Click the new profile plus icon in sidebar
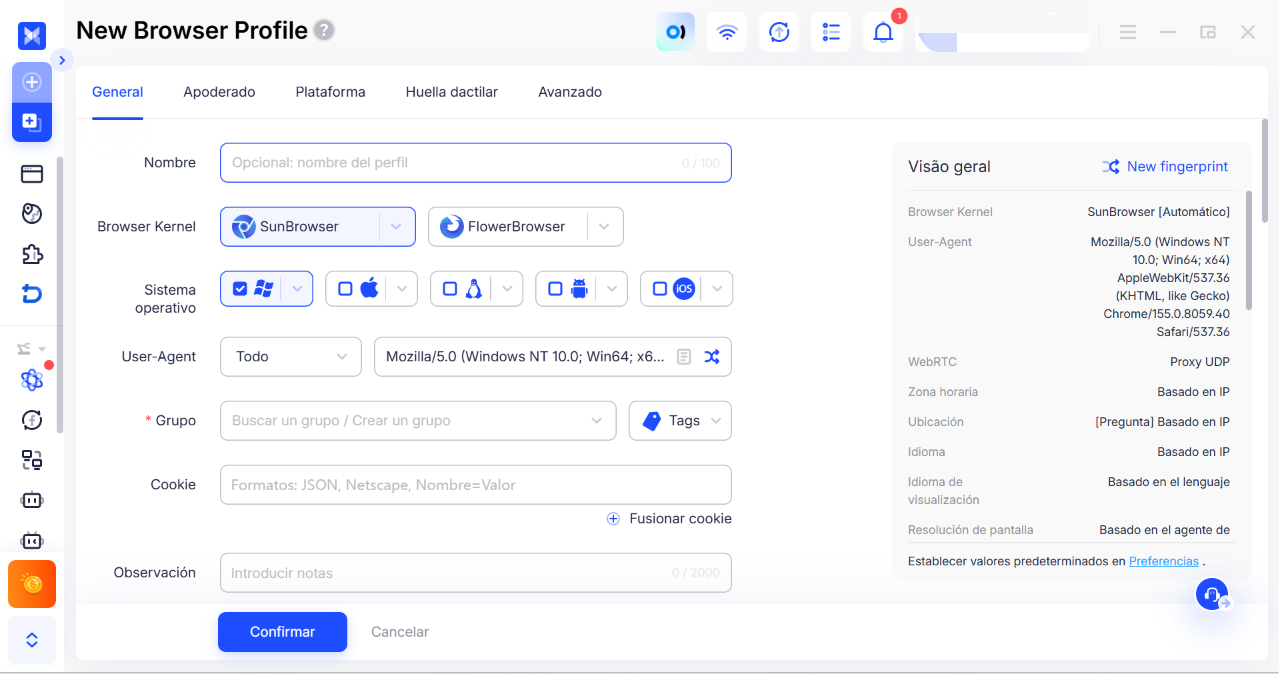 point(32,82)
